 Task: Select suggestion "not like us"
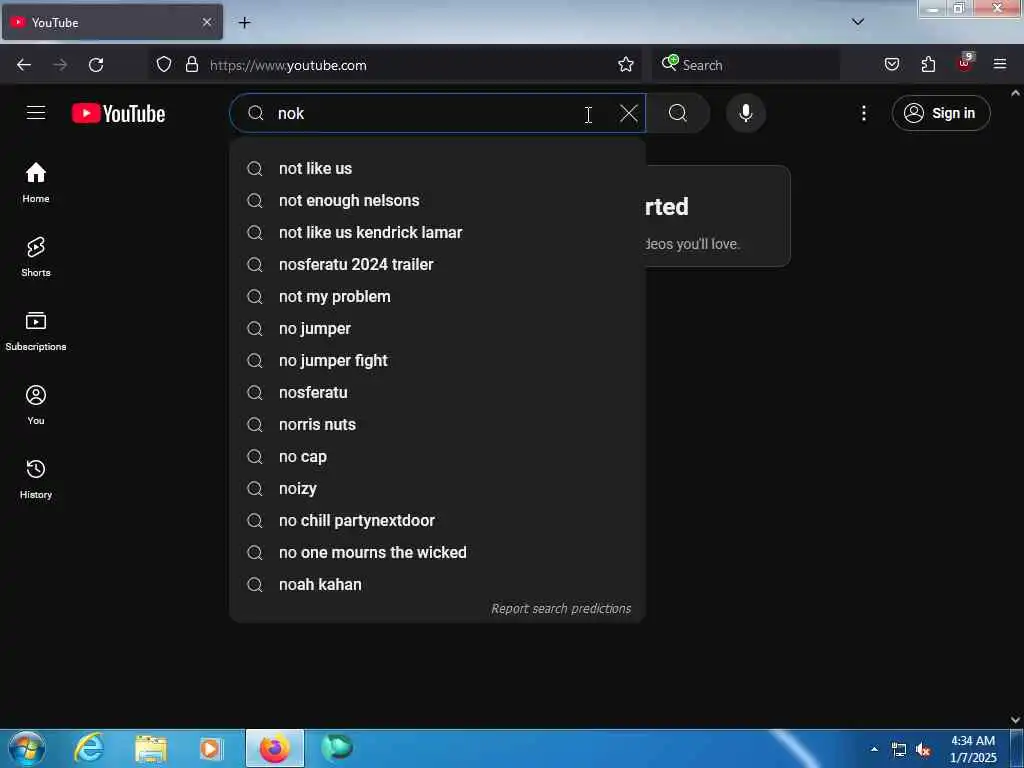pyautogui.click(x=438, y=168)
